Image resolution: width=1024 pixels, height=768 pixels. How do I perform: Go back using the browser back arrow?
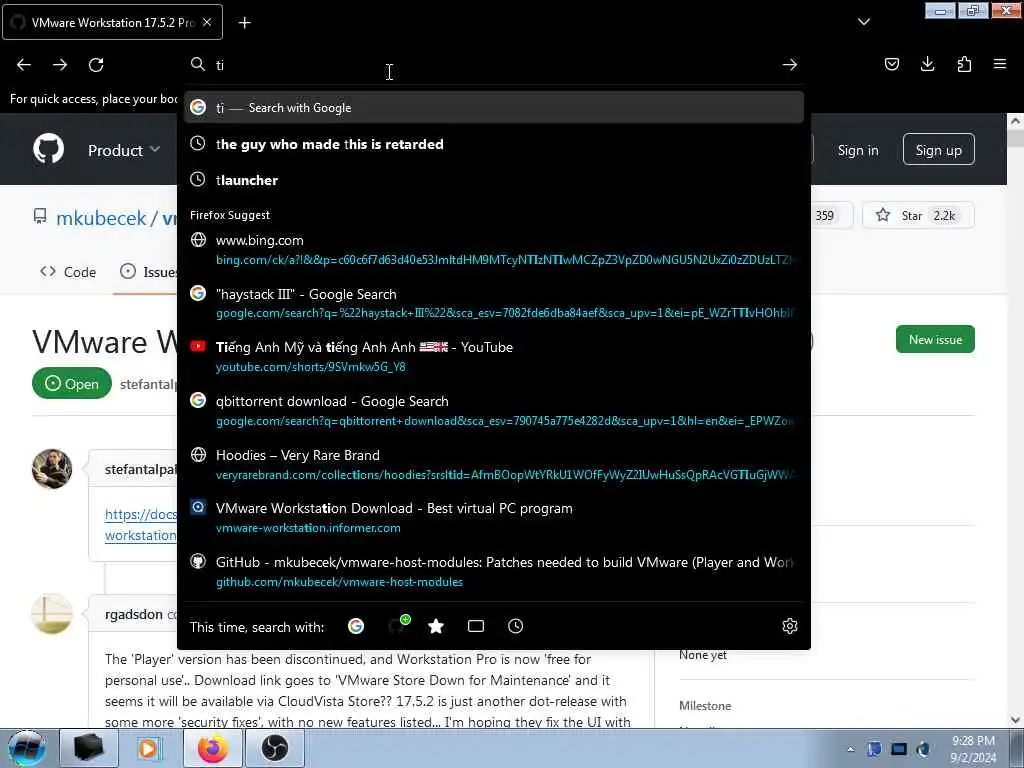pyautogui.click(x=24, y=65)
